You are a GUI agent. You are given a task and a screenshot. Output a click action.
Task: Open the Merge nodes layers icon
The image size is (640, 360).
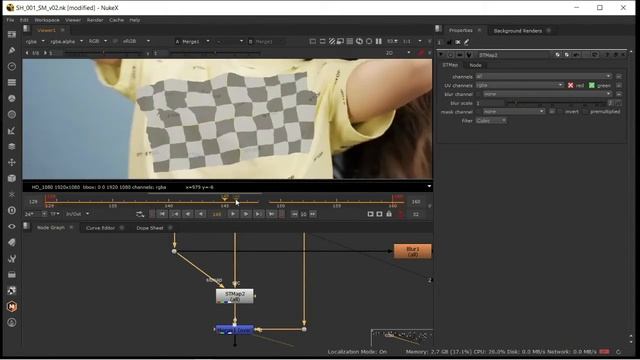click(x=12, y=147)
